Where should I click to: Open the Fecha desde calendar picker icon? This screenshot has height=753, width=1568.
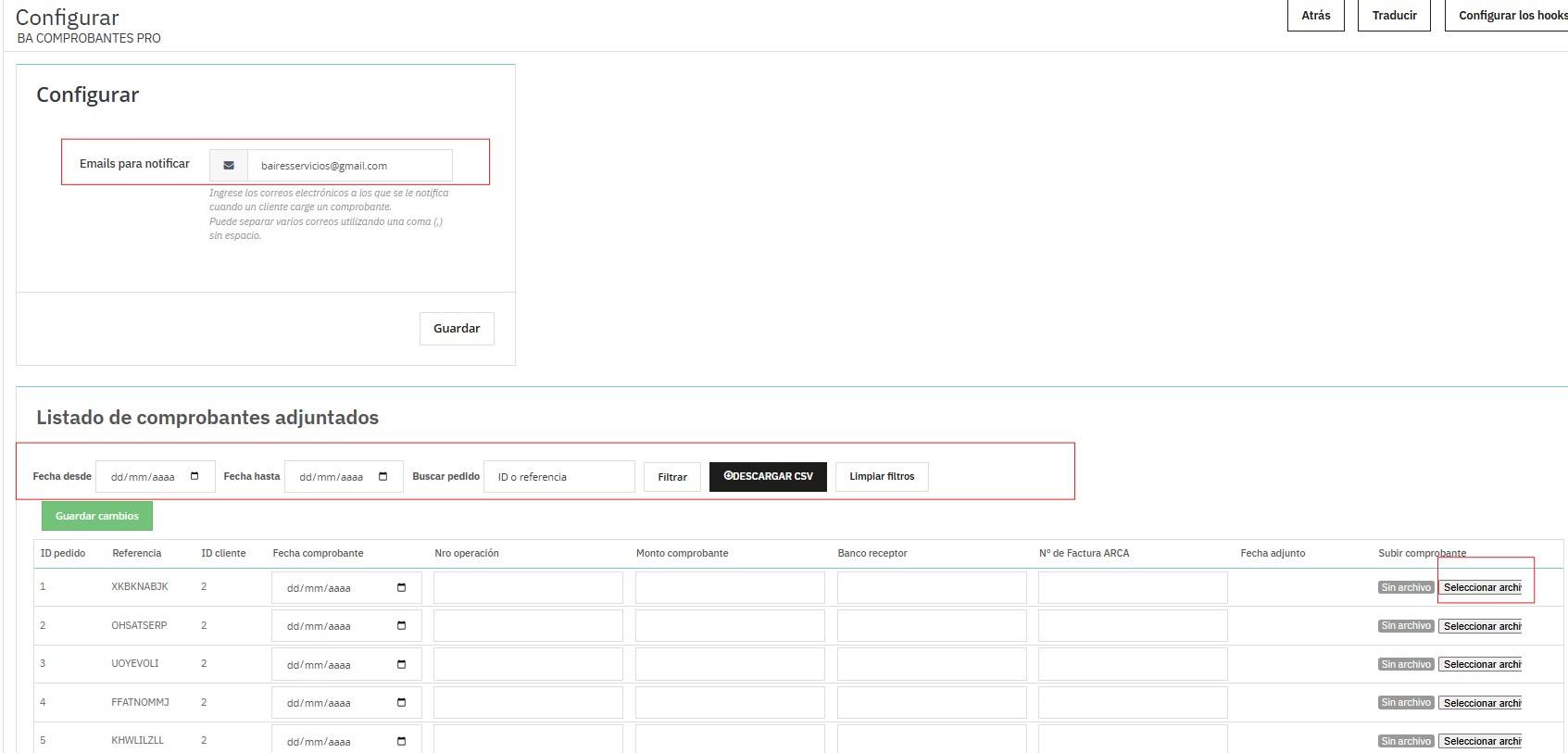coord(194,476)
